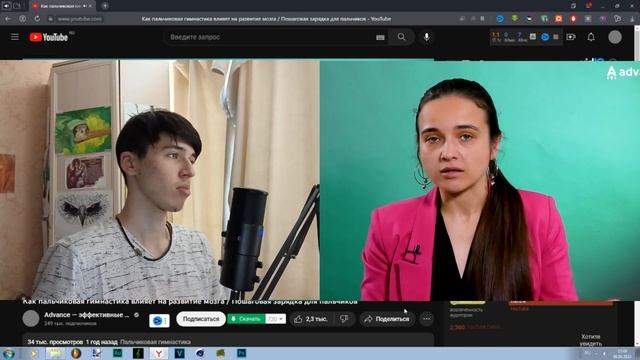Click the Поделиться share button

pyautogui.click(x=387, y=319)
